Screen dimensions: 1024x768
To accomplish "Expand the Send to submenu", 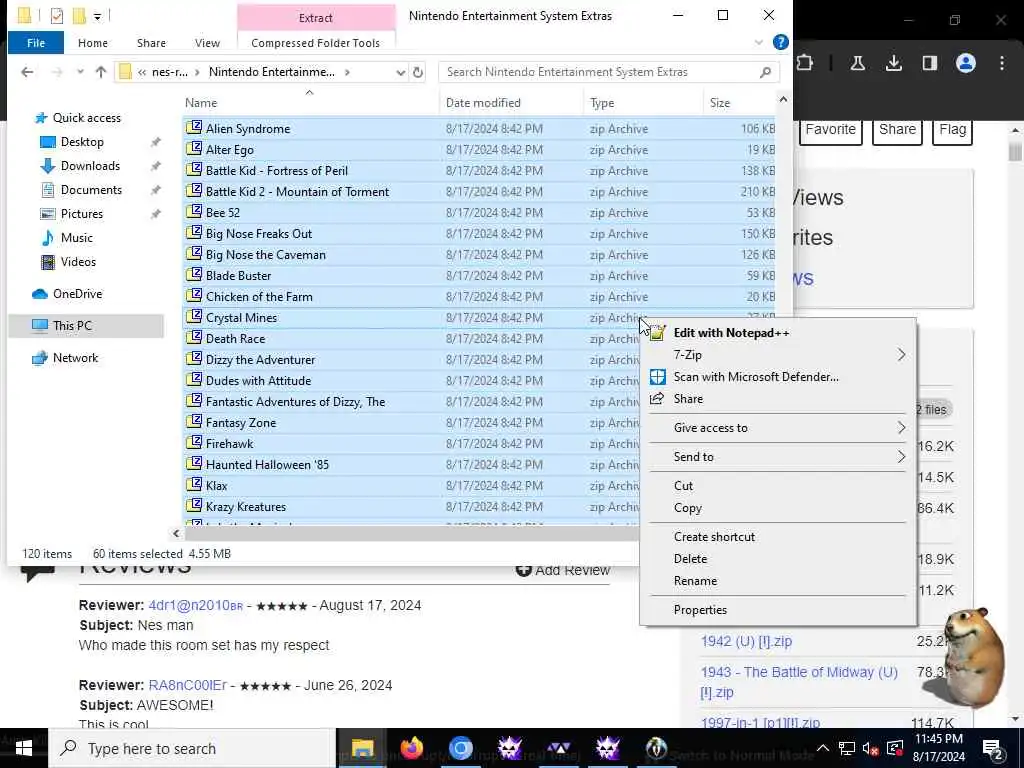I will click(778, 457).
